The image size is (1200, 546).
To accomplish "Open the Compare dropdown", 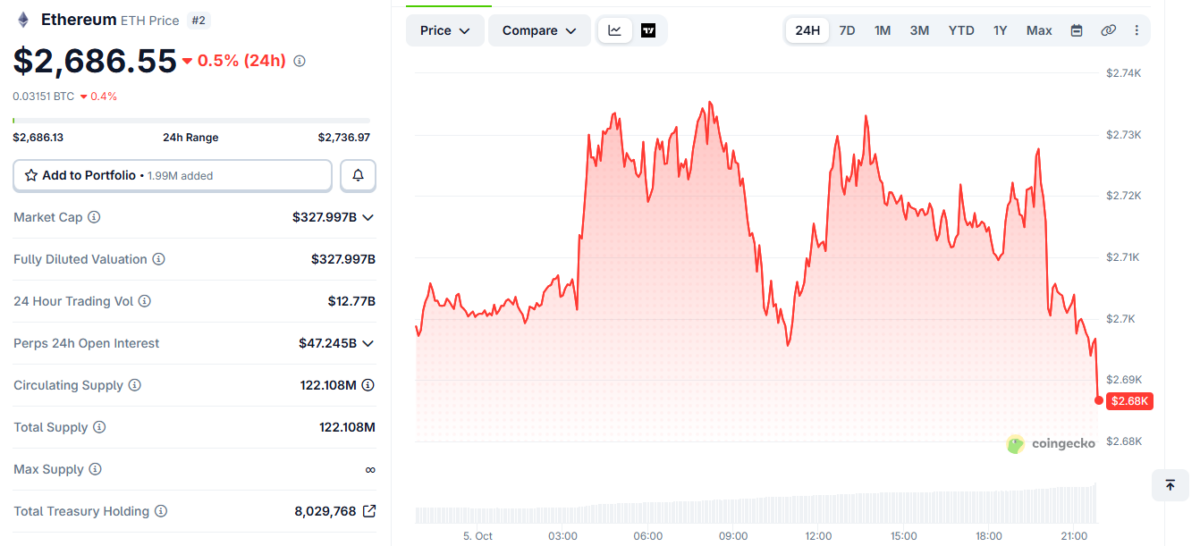I will click(539, 30).
